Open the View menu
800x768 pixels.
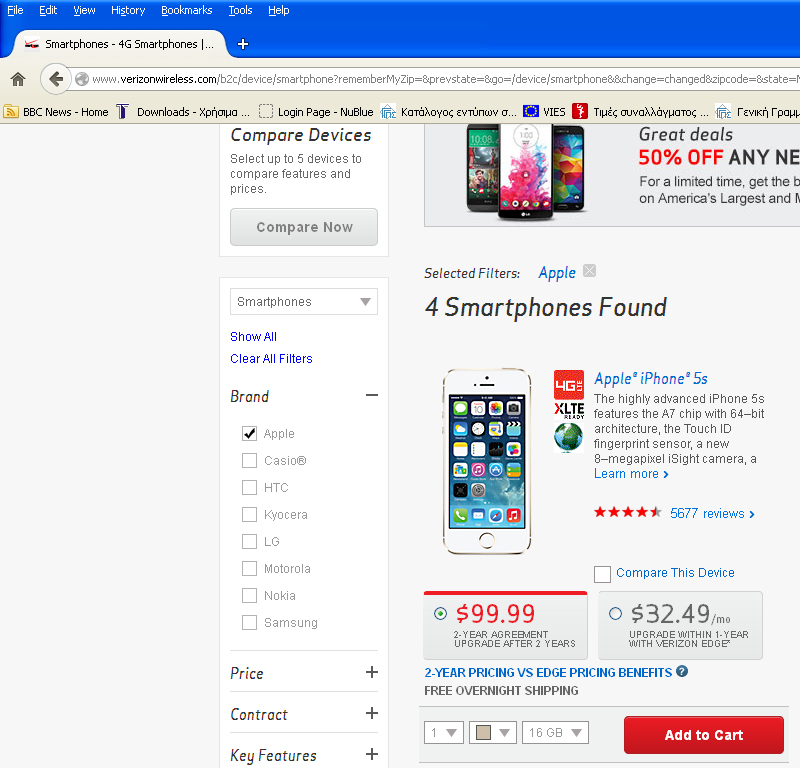(x=84, y=10)
